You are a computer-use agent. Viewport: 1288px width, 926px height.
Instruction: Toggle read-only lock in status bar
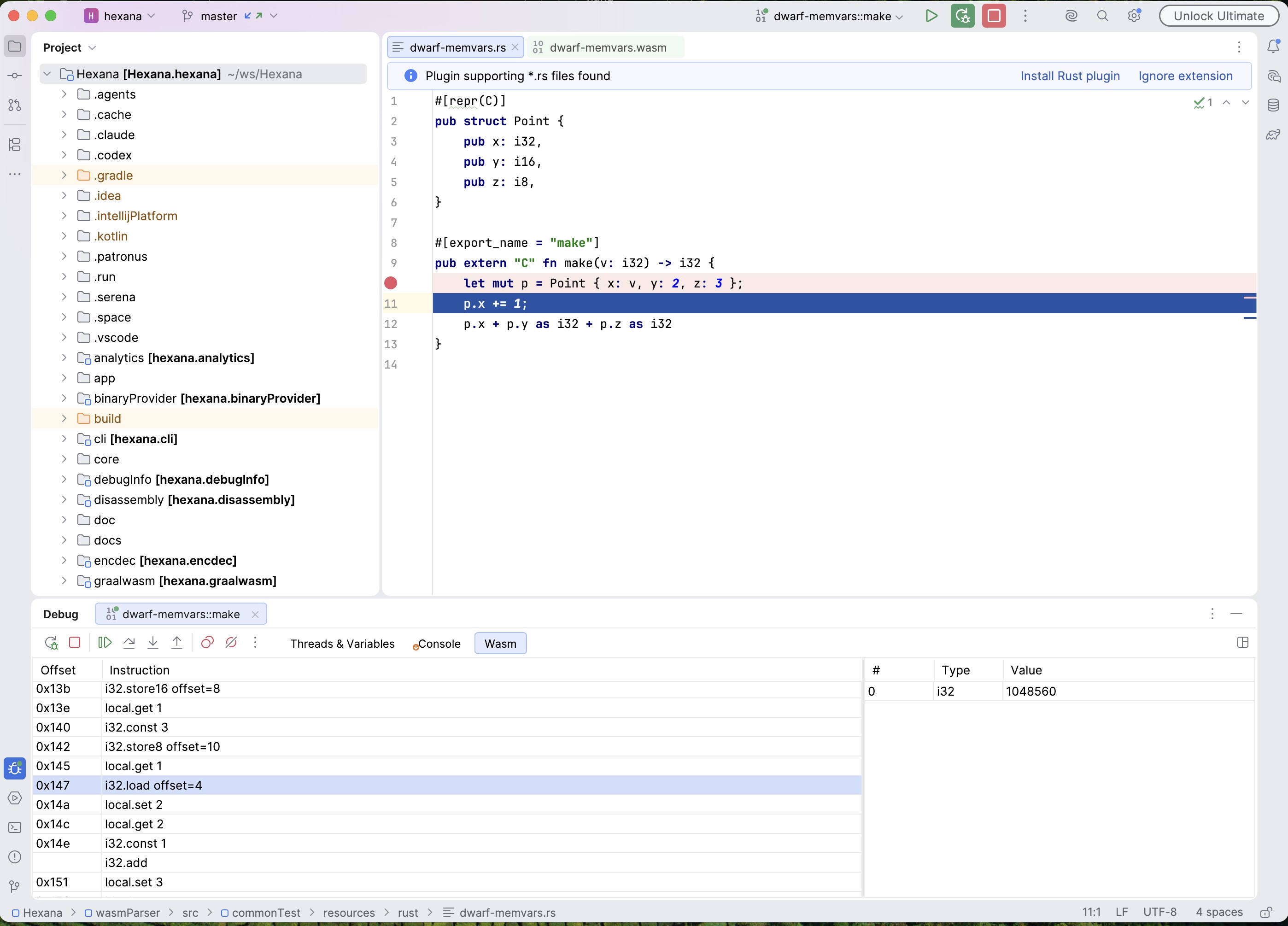(1266, 912)
